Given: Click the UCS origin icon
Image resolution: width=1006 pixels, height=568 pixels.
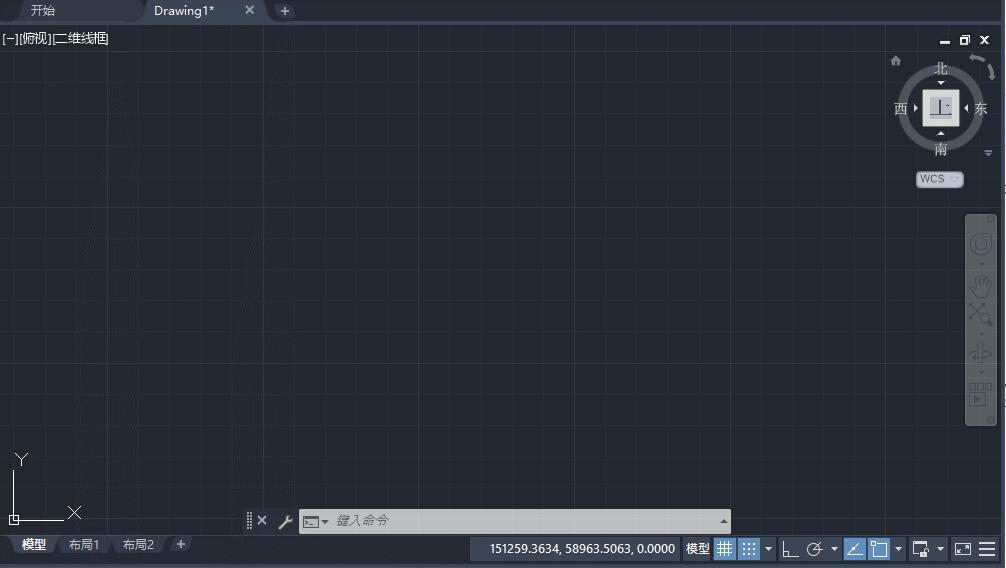Looking at the screenshot, I should [14, 519].
